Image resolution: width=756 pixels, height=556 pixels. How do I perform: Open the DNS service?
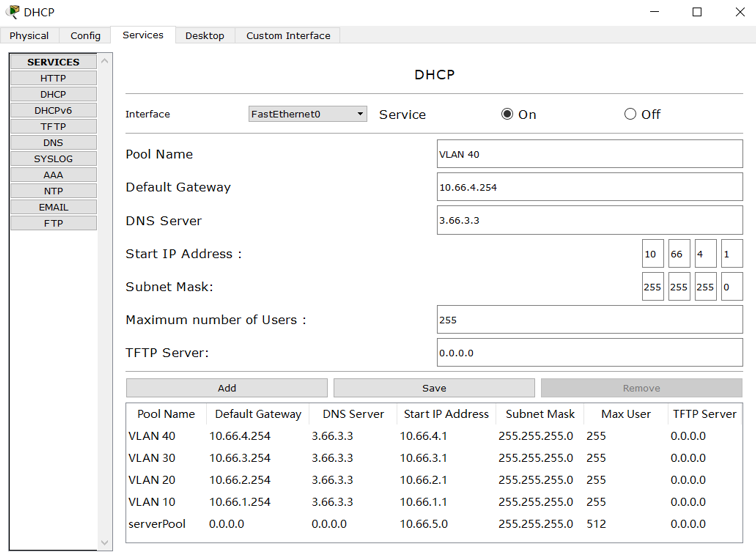[54, 143]
